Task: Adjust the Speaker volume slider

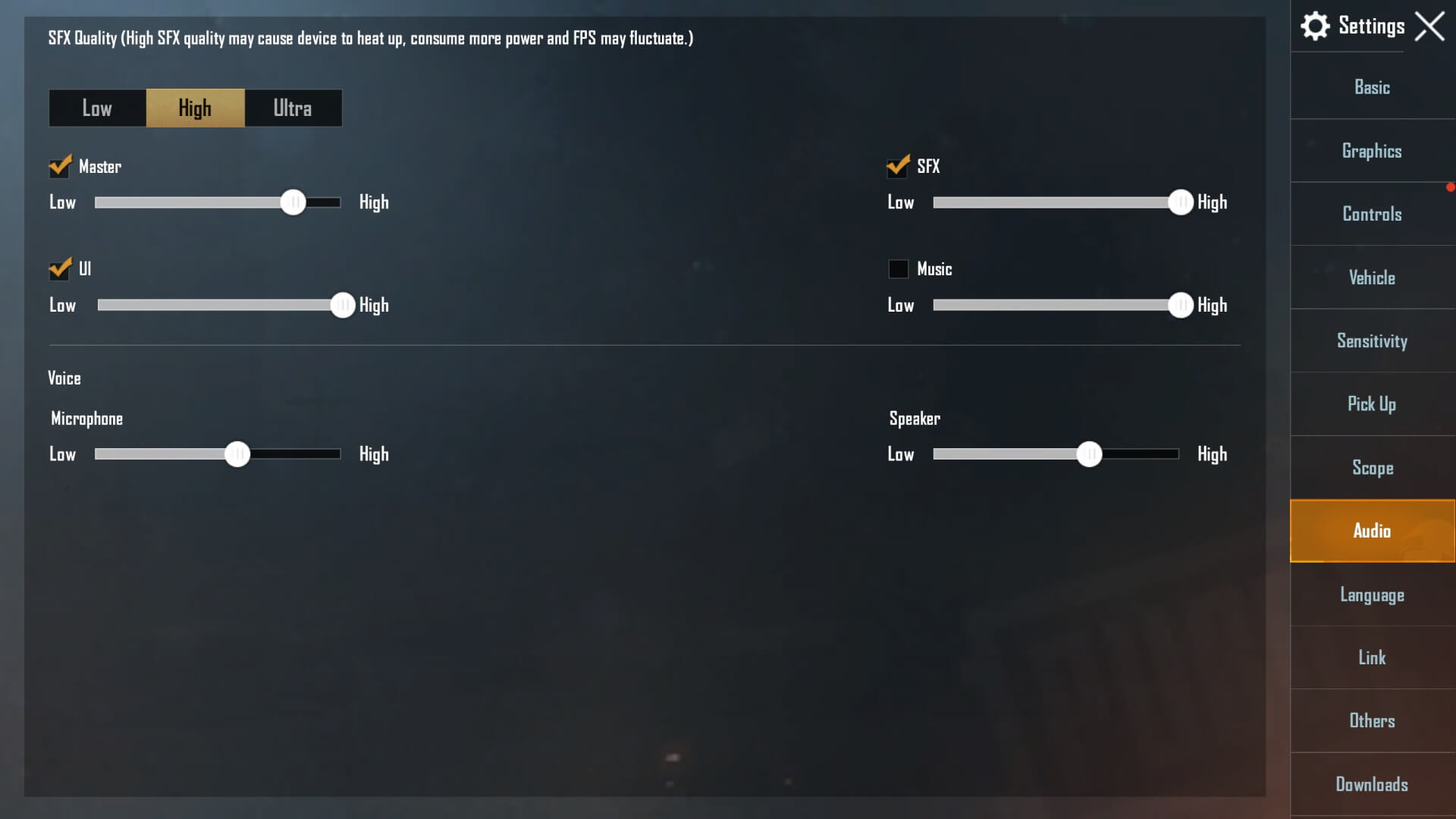Action: [x=1089, y=454]
